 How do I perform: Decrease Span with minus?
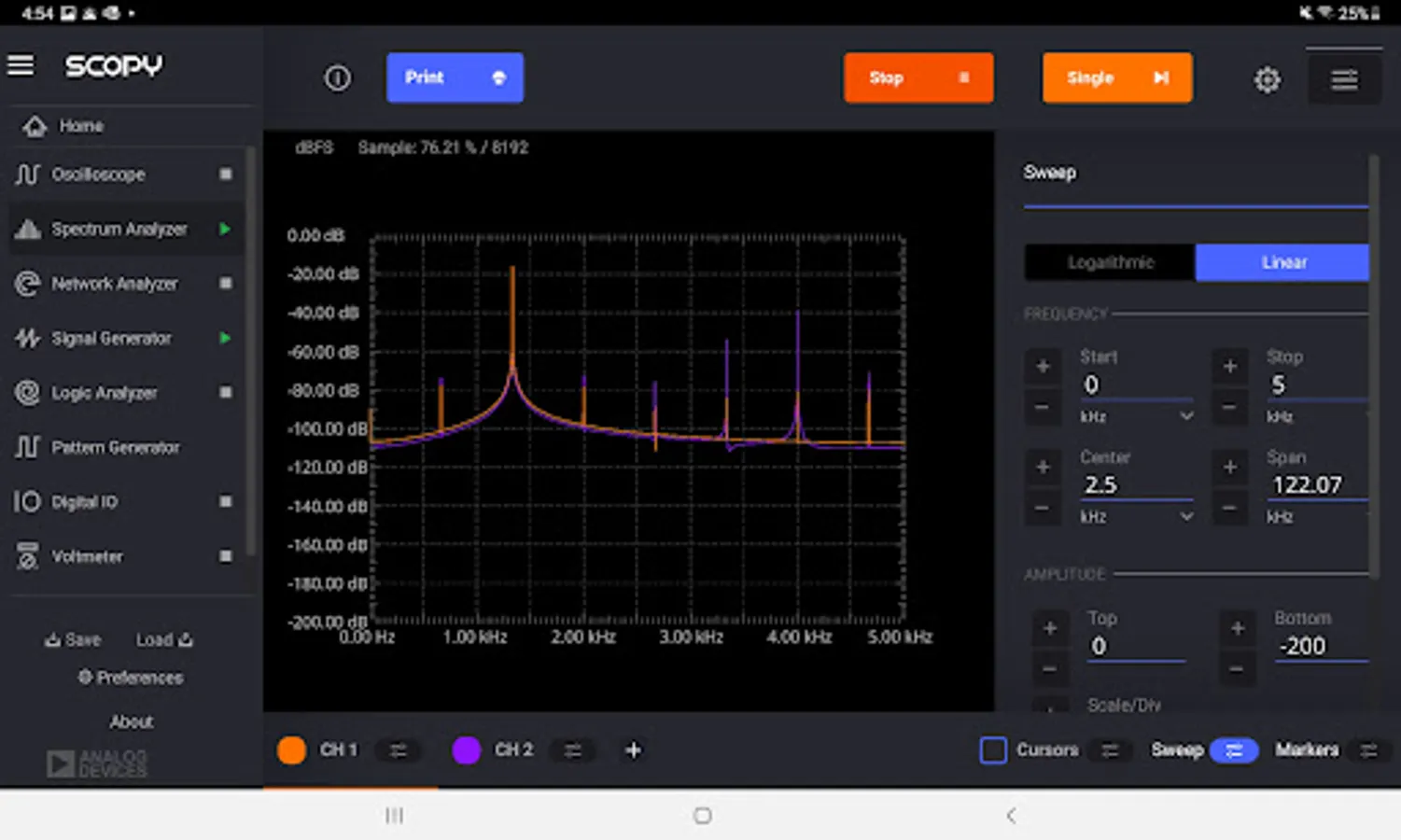1229,508
